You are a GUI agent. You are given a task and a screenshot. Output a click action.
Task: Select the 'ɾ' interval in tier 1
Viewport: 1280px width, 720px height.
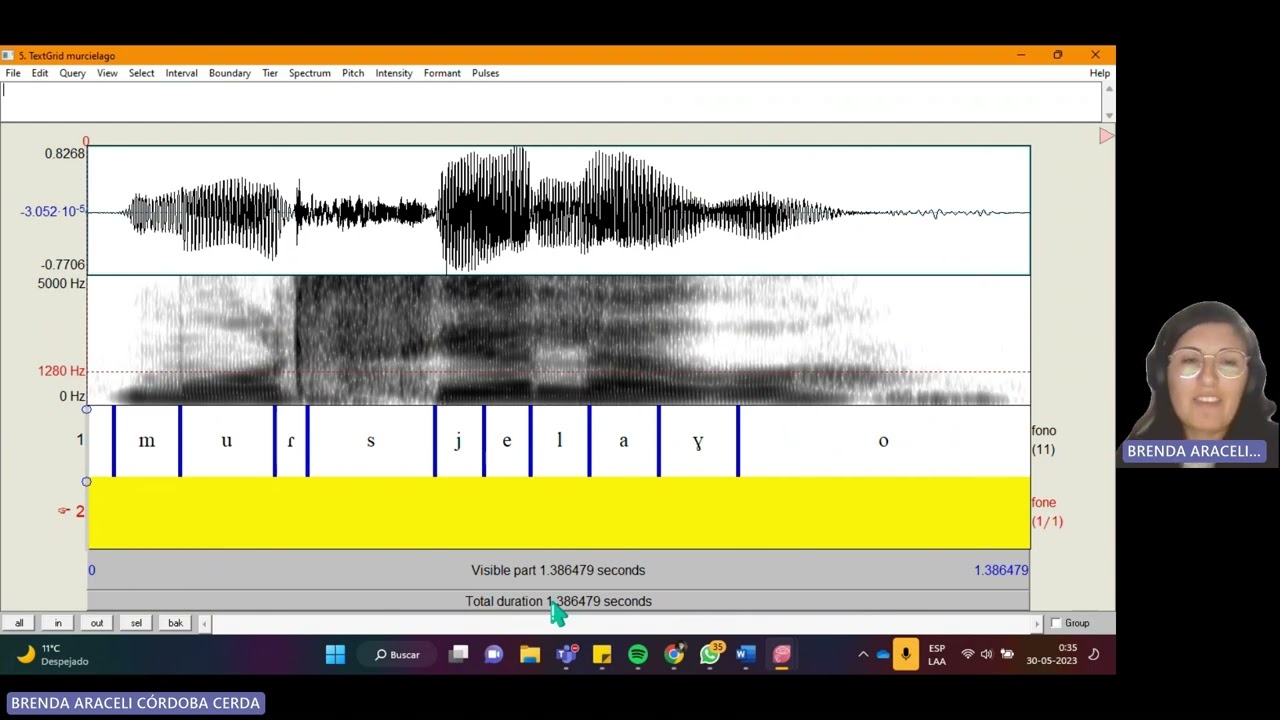tap(291, 441)
